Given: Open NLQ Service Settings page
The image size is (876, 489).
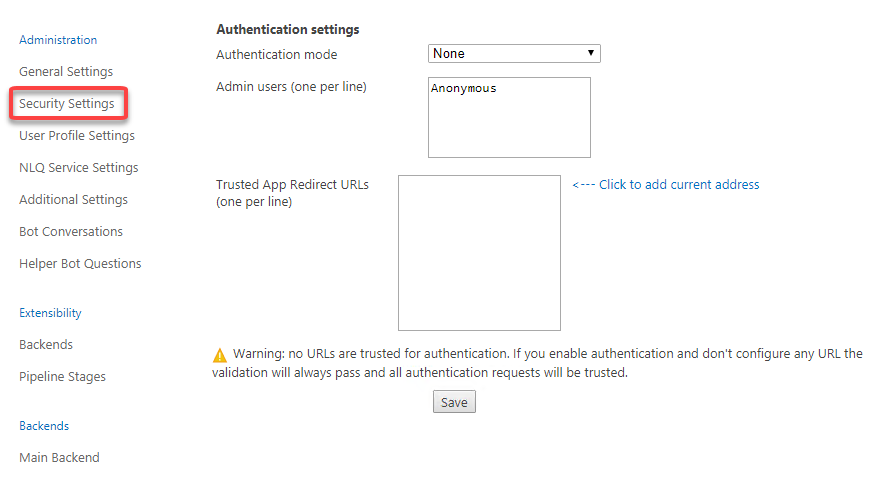Looking at the screenshot, I should tap(79, 168).
